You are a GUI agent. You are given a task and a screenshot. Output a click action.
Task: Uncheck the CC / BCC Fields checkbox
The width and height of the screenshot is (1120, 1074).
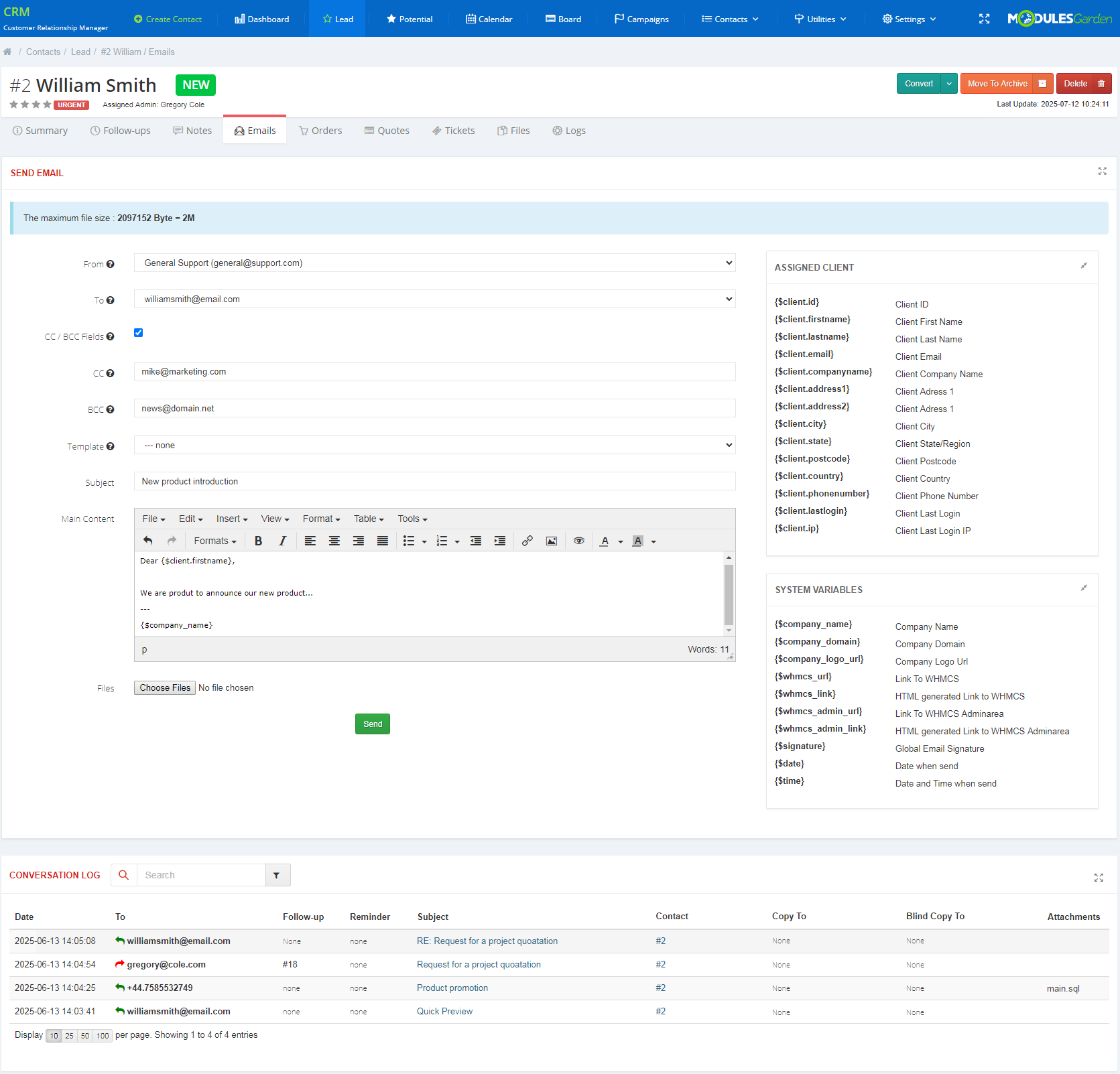(x=138, y=332)
